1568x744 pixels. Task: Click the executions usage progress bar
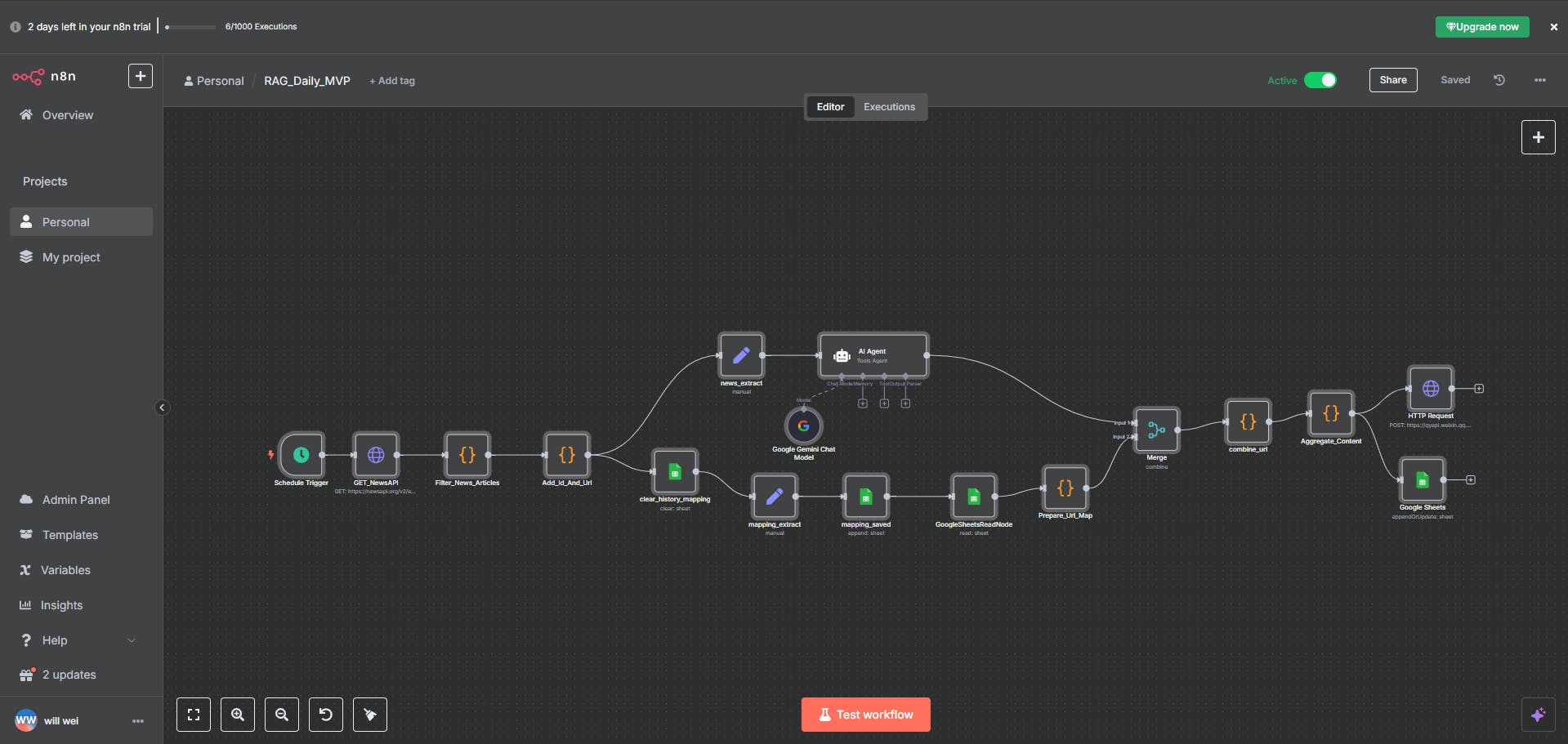[190, 27]
